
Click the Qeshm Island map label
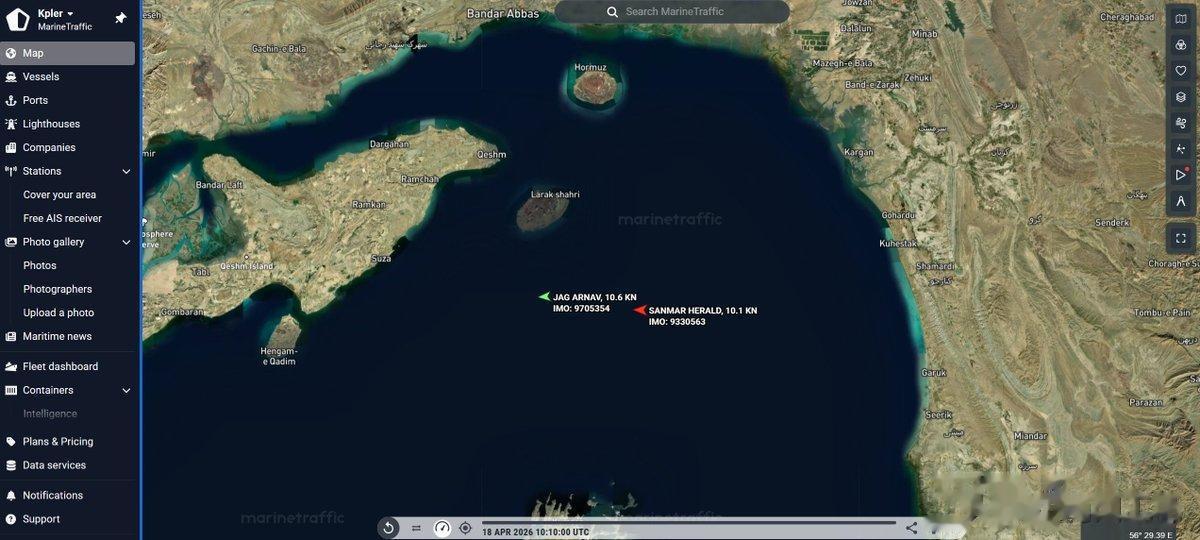pos(247,266)
